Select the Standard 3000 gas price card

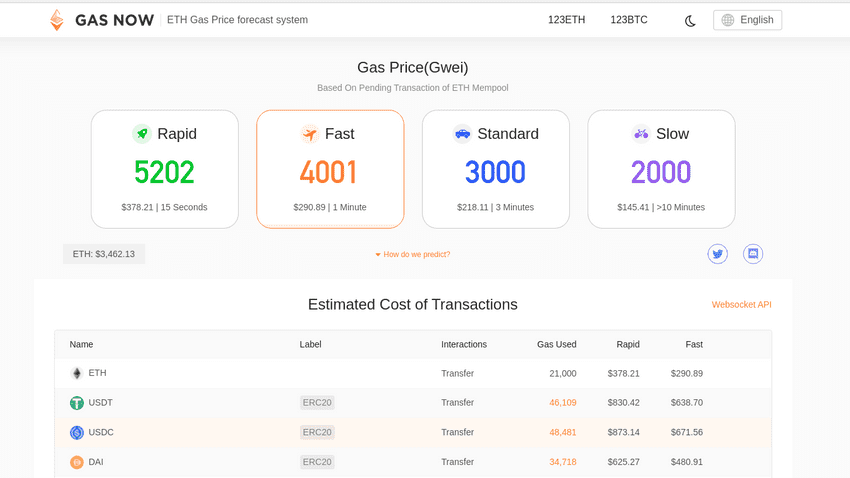[495, 169]
